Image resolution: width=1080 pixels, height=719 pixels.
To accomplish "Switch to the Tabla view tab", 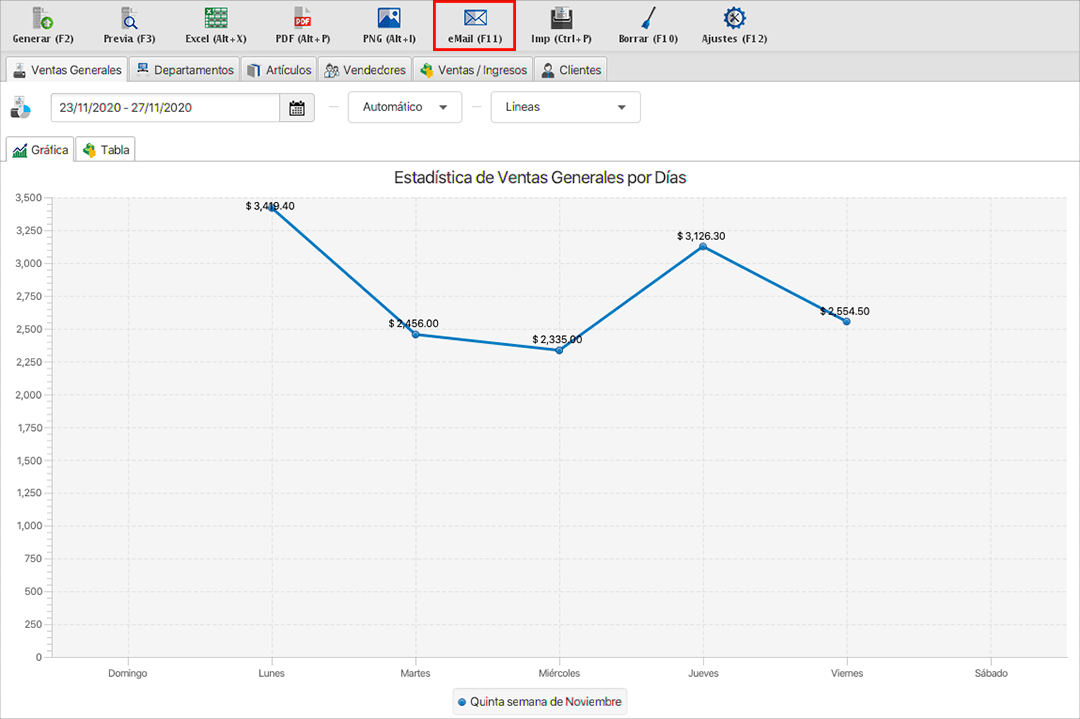I will (106, 150).
